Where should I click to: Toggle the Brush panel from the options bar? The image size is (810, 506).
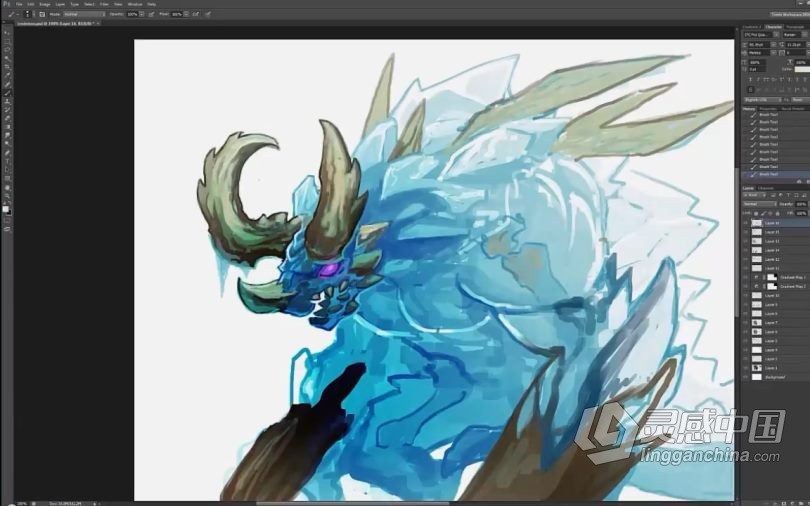pyautogui.click(x=42, y=14)
